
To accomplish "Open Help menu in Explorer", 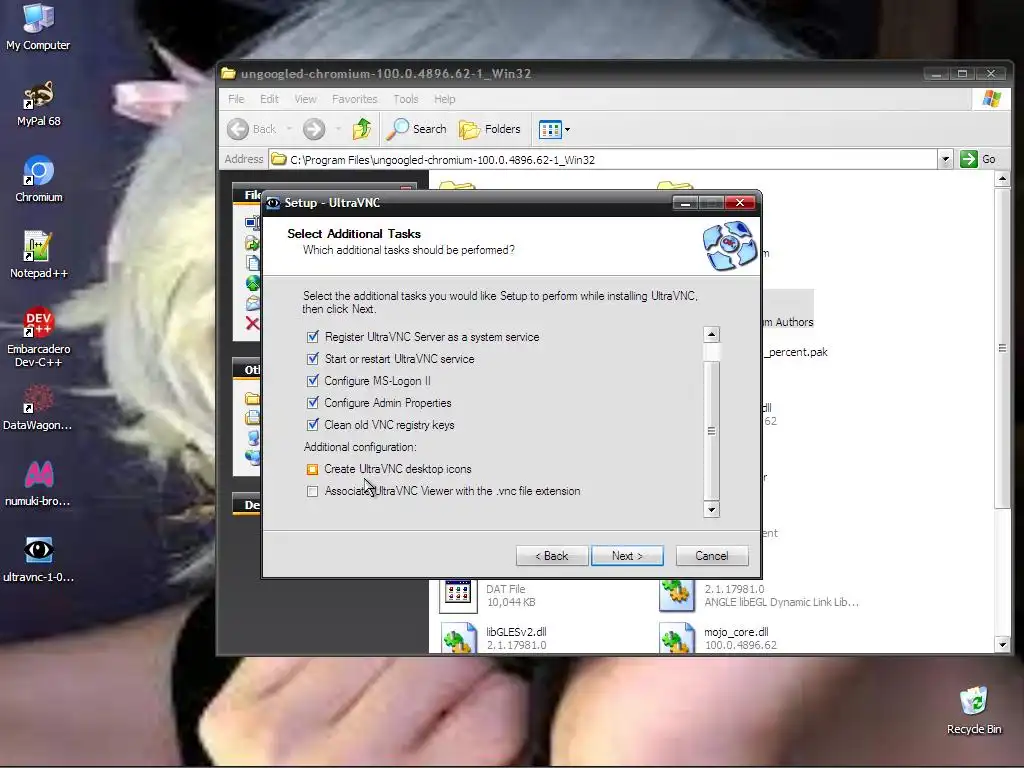I will [x=445, y=99].
